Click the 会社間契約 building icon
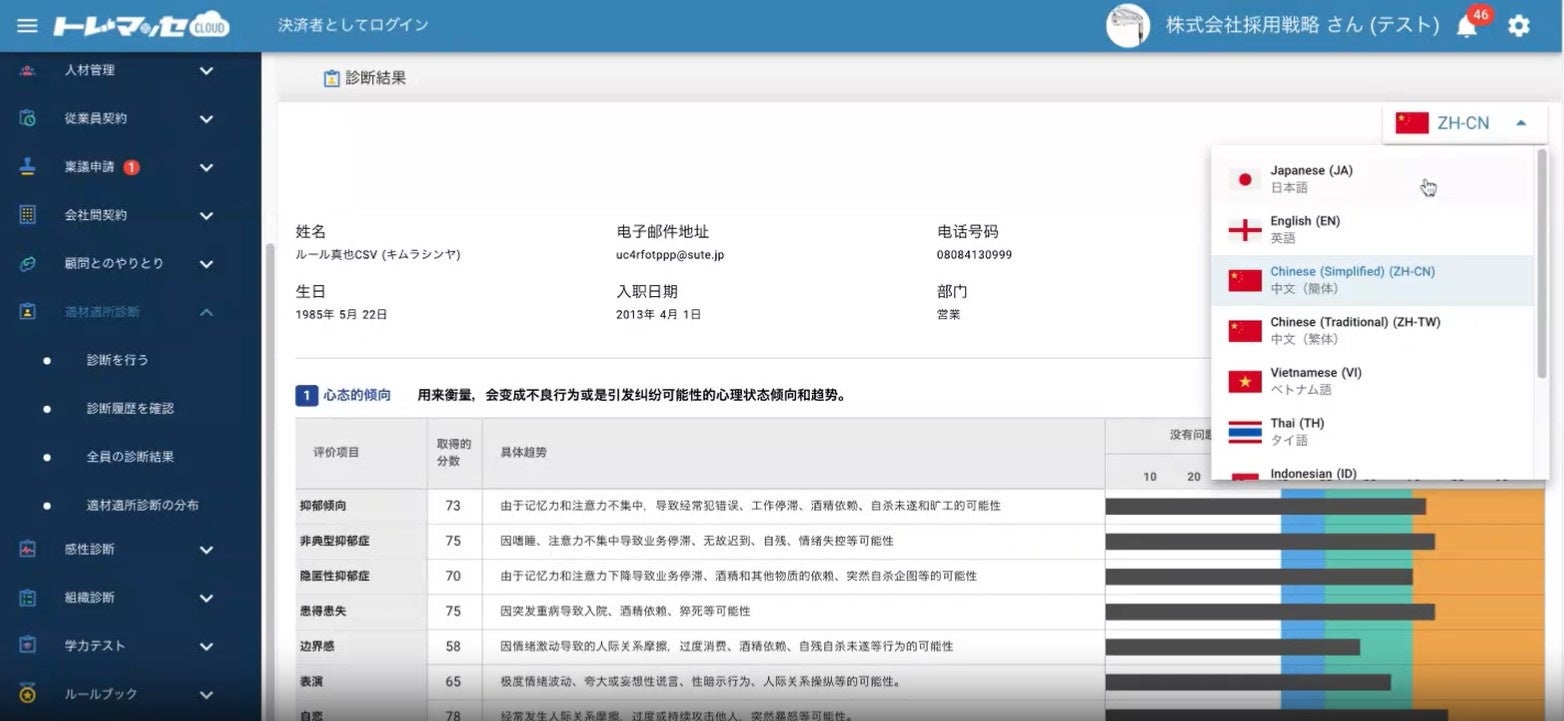The height and width of the screenshot is (721, 1564). (x=27, y=215)
